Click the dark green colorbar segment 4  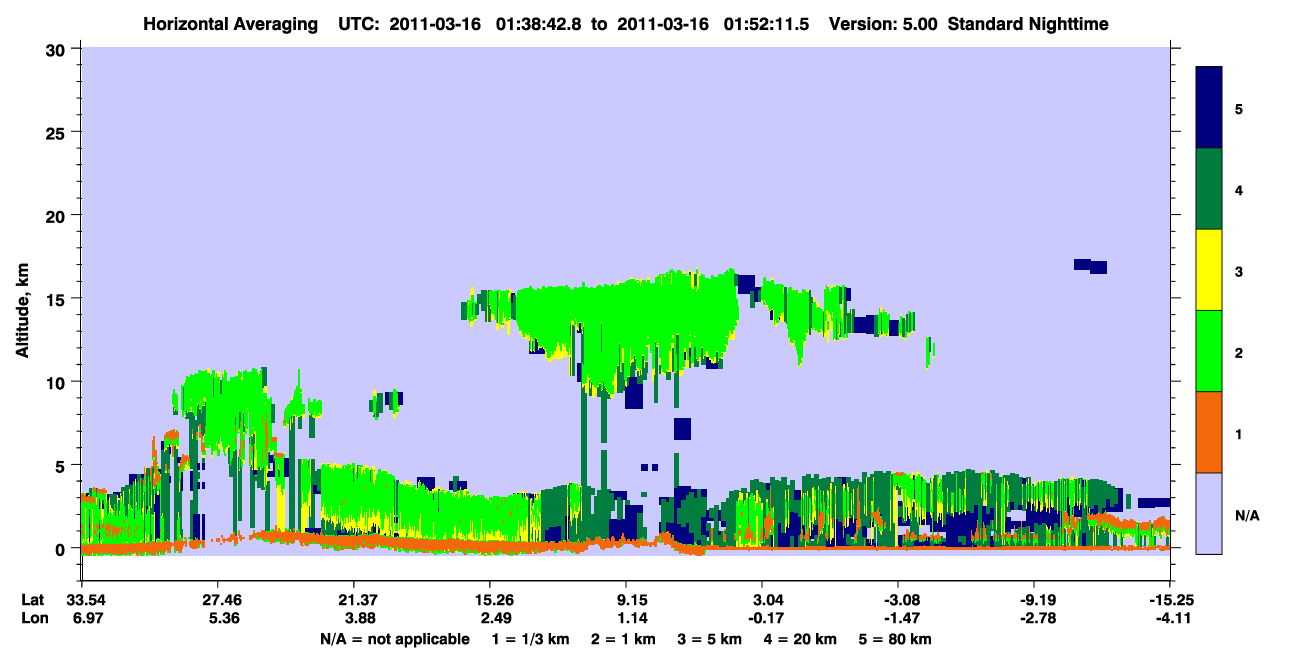pyautogui.click(x=1209, y=189)
